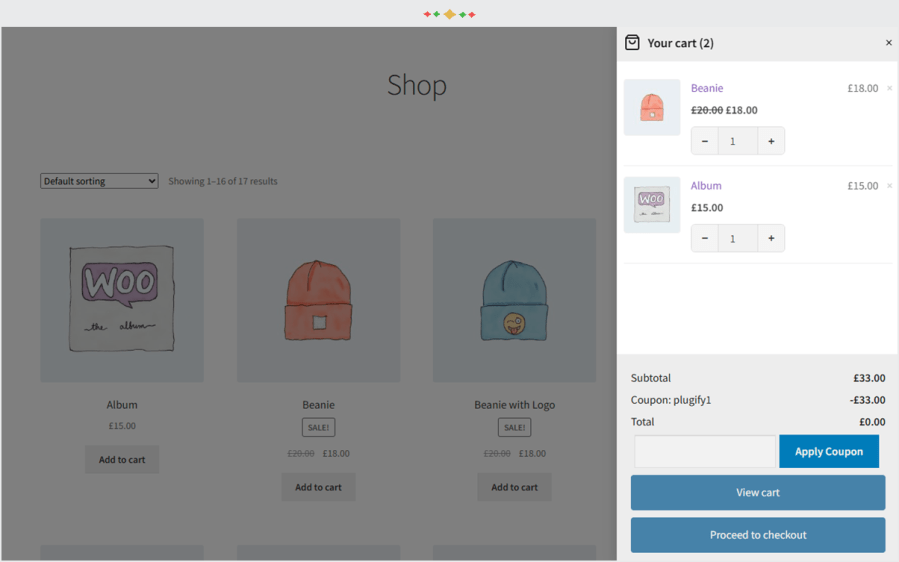Click the Album title in shop grid
The height and width of the screenshot is (562, 899).
click(x=122, y=405)
